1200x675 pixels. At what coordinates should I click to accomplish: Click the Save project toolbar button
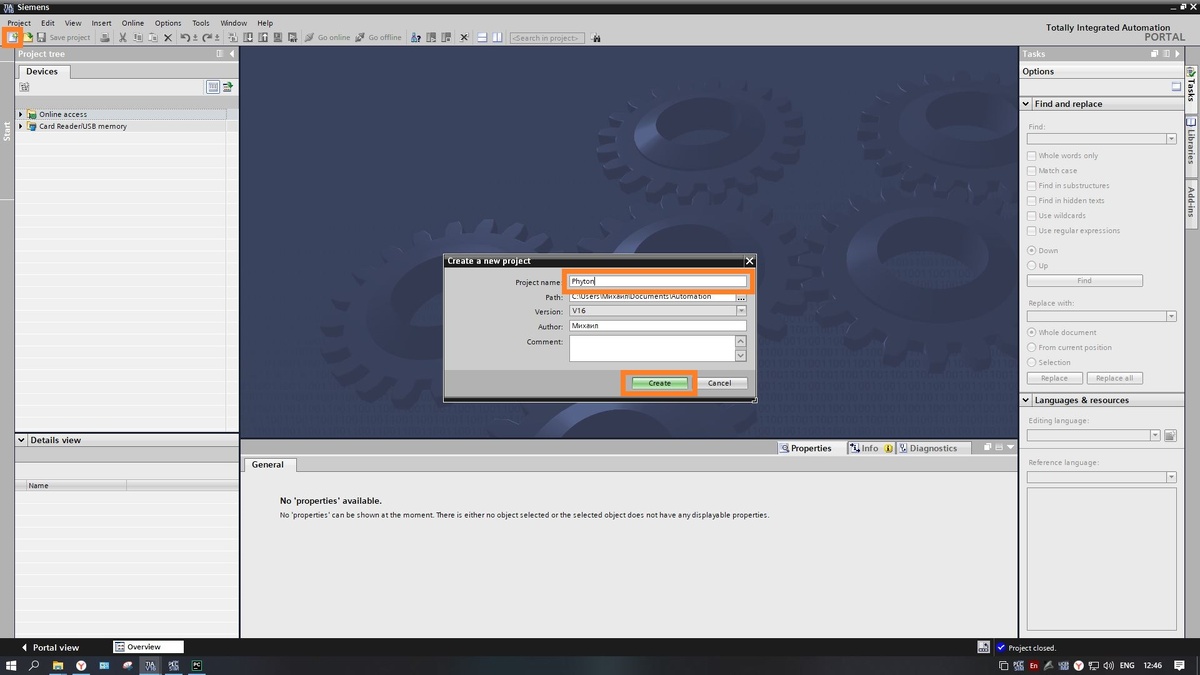pyautogui.click(x=63, y=37)
